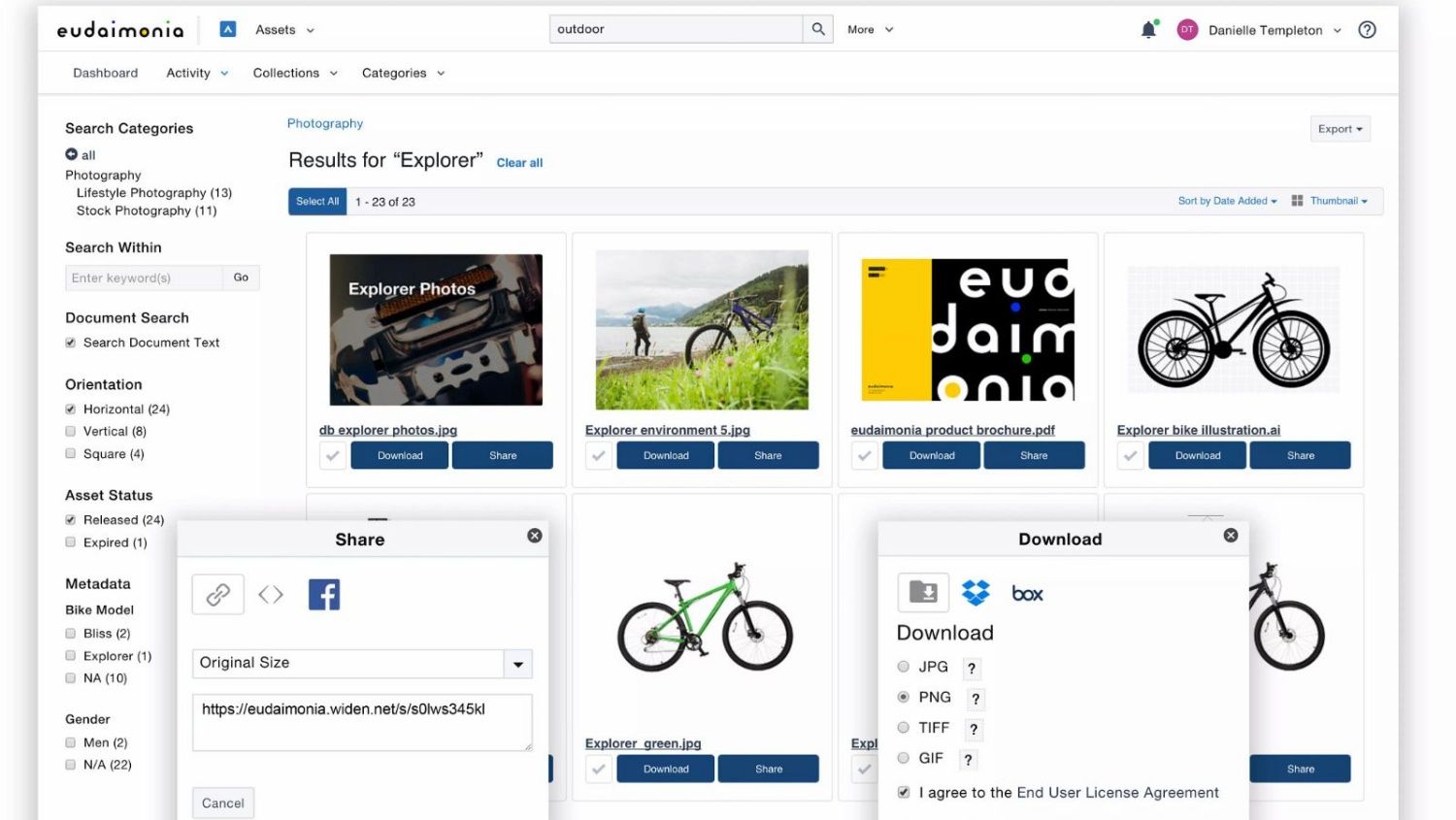Toggle Search Document Text checkbox

pyautogui.click(x=70, y=343)
